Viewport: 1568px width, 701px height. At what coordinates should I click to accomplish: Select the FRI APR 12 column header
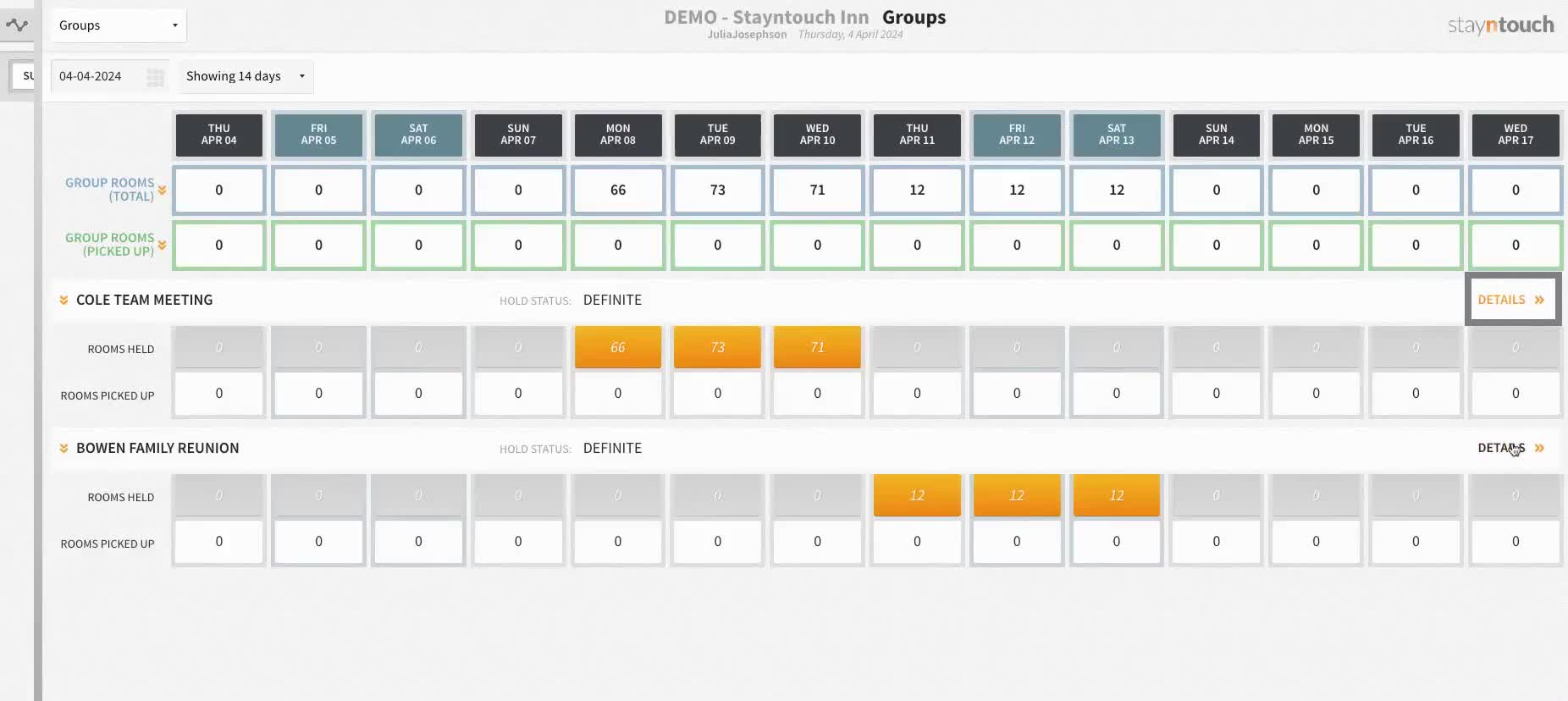pos(1017,135)
